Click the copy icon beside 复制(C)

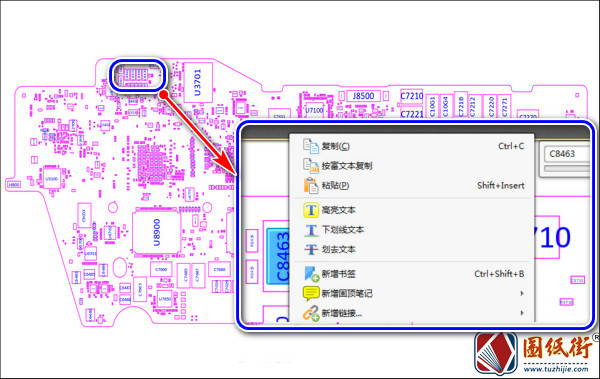[x=310, y=146]
